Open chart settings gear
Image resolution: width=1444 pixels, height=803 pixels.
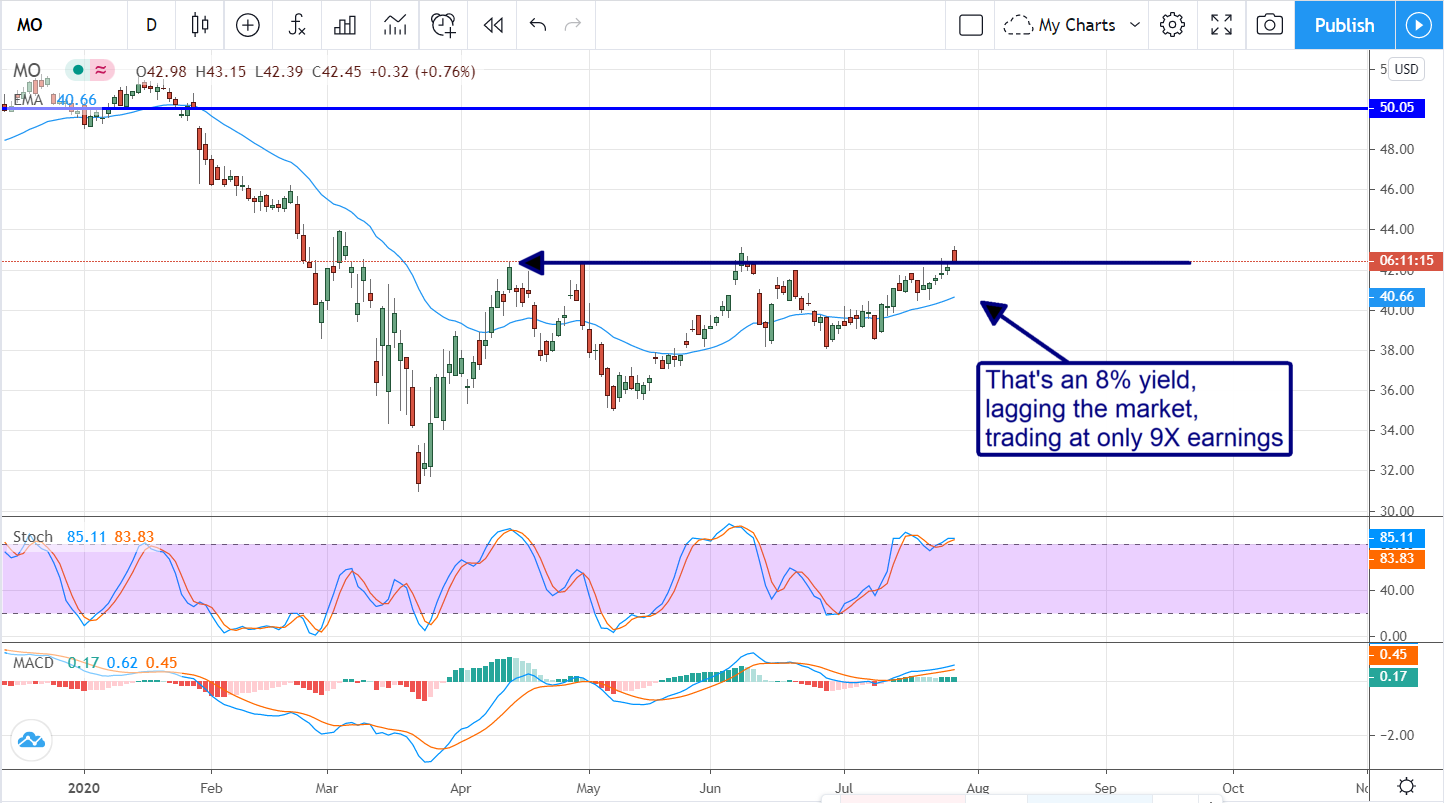pyautogui.click(x=1172, y=25)
